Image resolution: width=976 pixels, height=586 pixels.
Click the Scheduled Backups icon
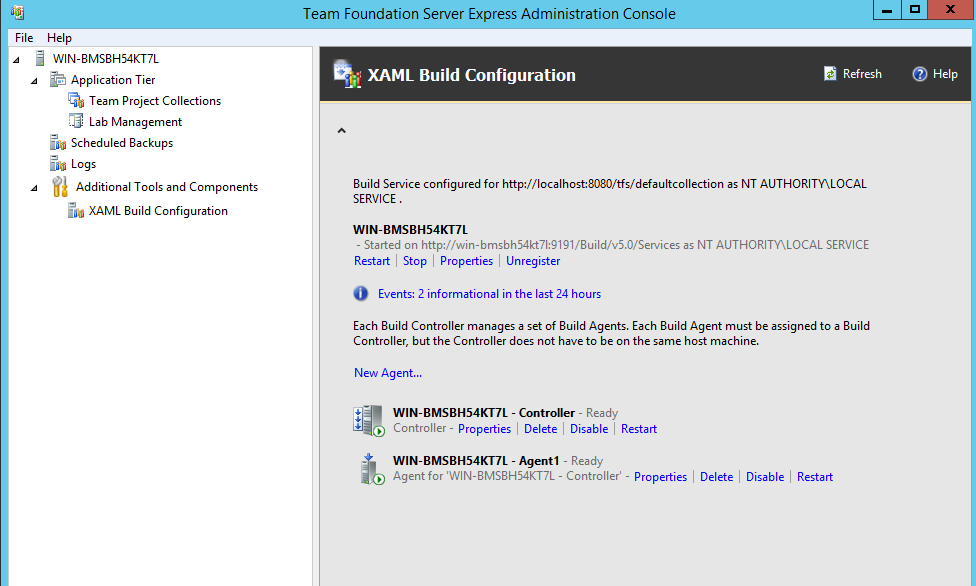58,143
